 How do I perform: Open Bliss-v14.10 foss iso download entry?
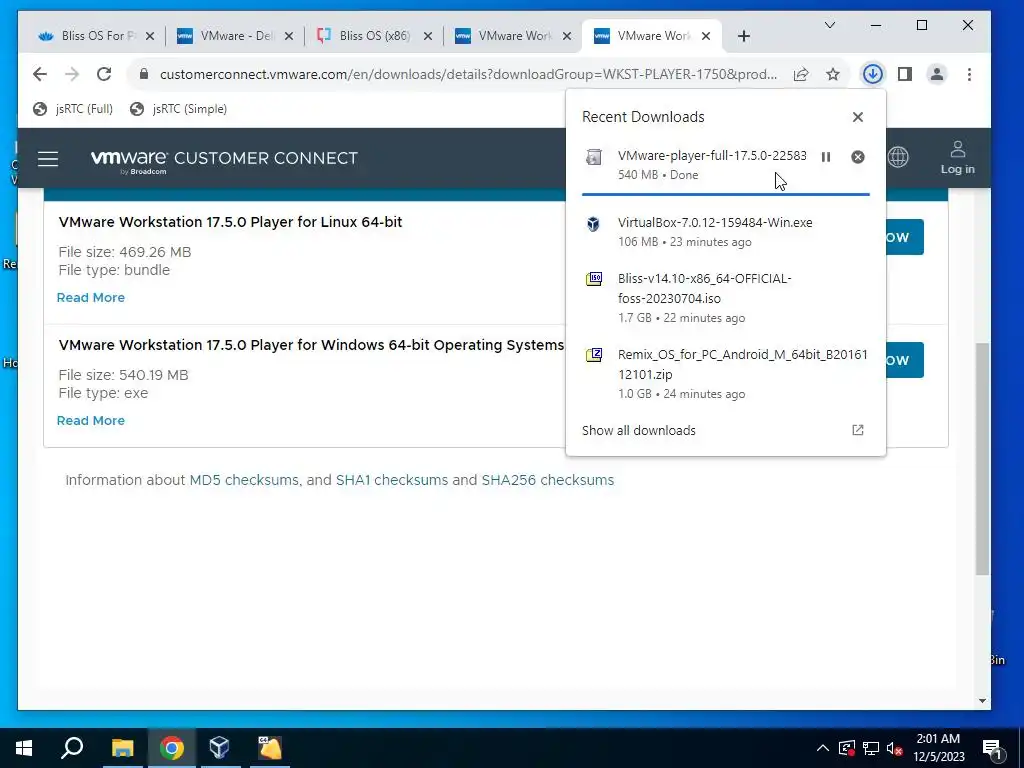coord(726,298)
